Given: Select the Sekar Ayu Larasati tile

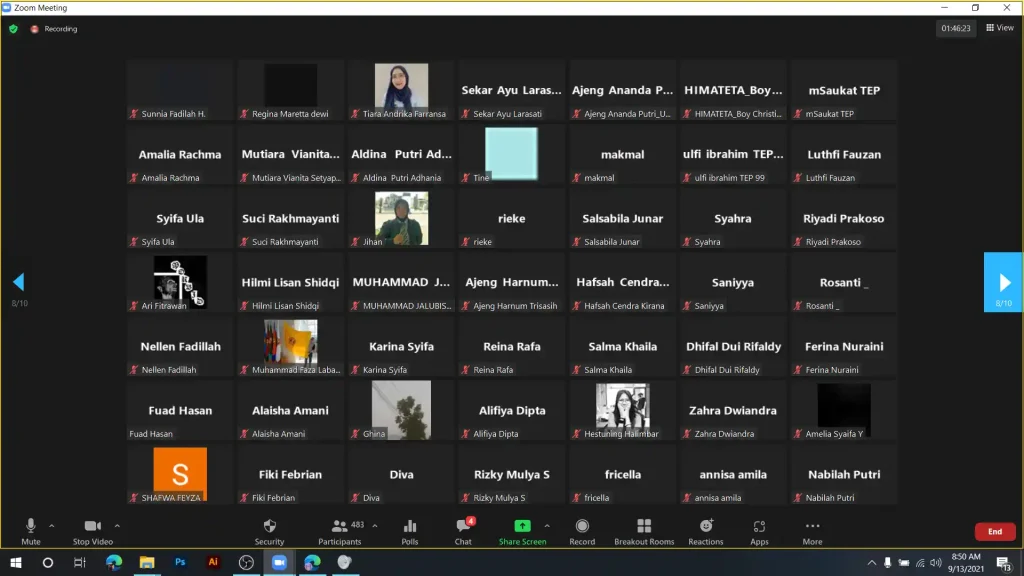Looking at the screenshot, I should click(x=511, y=91).
